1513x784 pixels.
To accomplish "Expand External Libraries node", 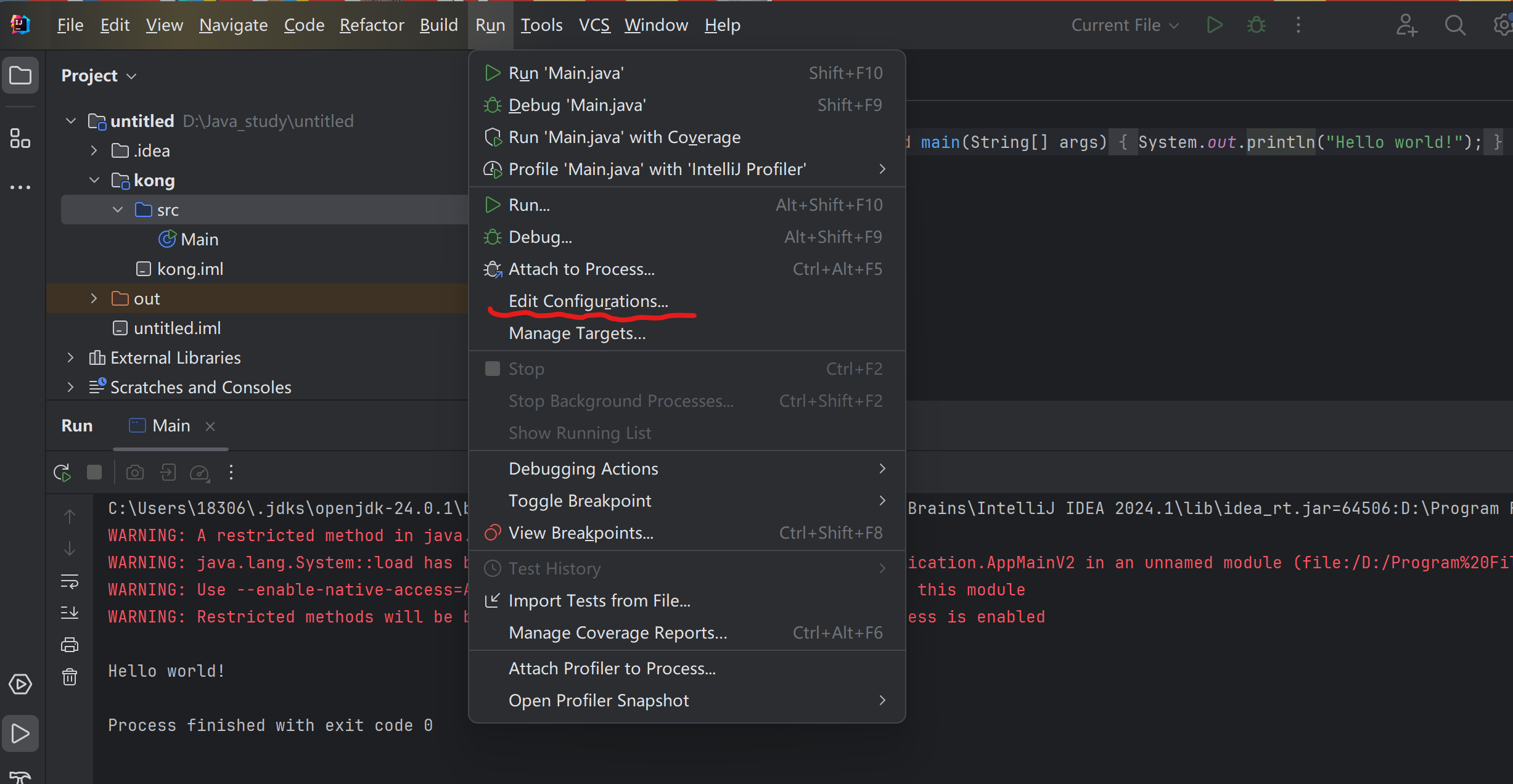I will (70, 358).
